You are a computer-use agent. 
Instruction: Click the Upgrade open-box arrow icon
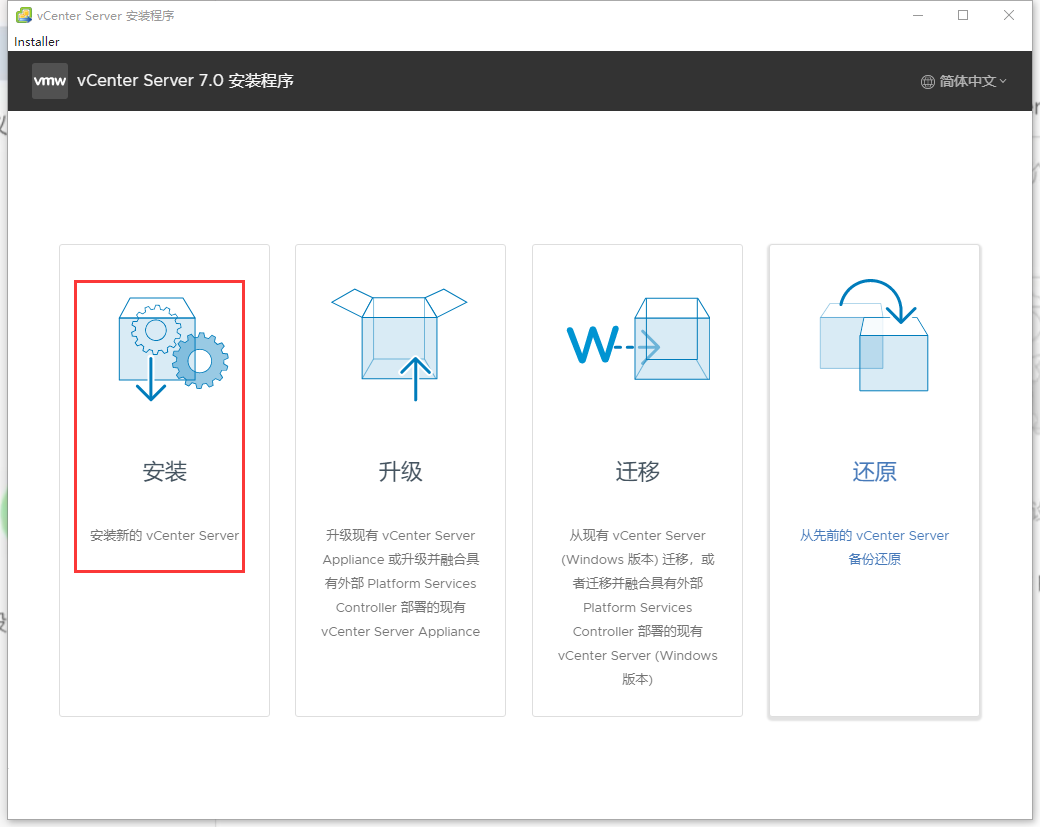(x=399, y=344)
